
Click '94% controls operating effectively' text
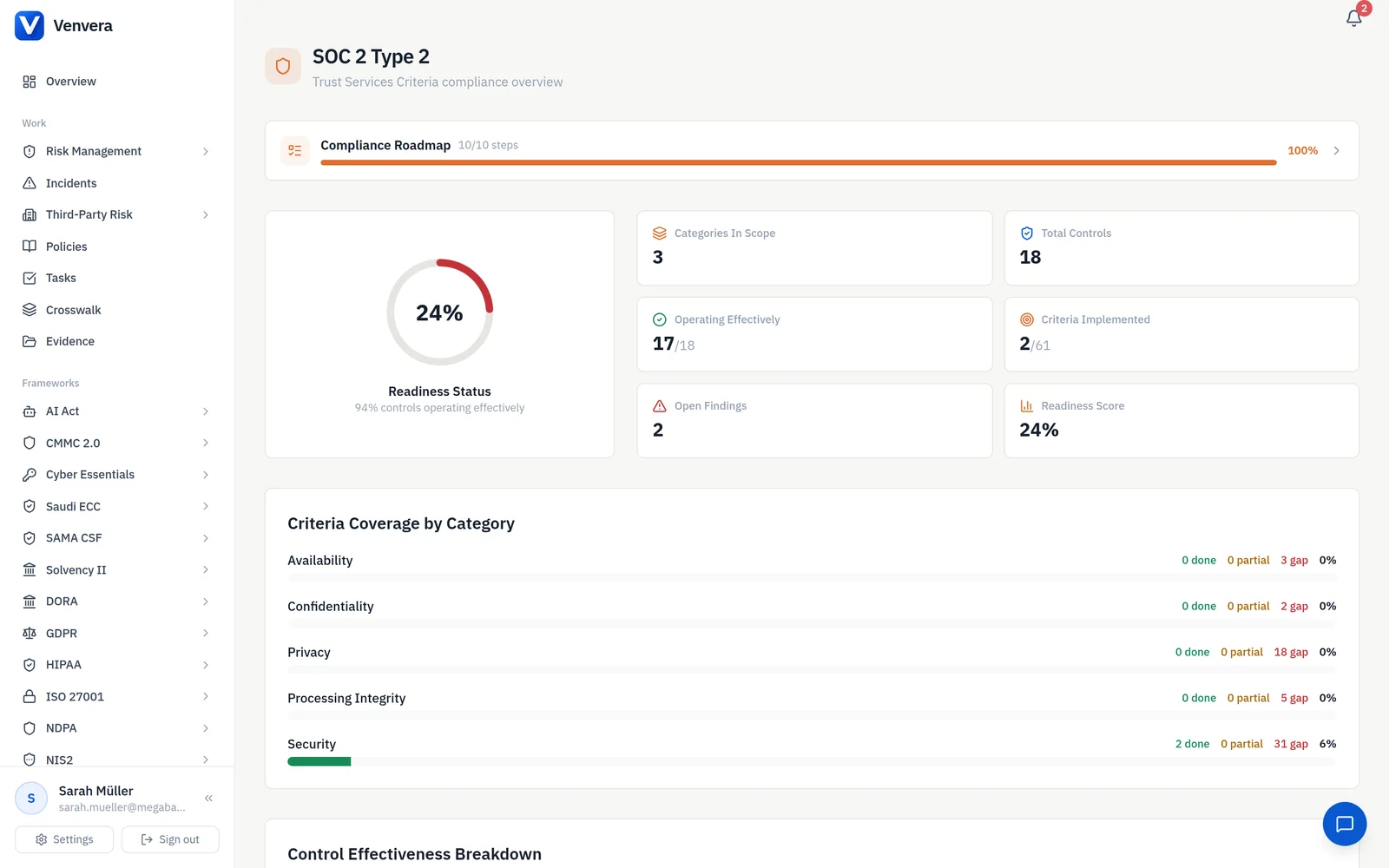[439, 408]
